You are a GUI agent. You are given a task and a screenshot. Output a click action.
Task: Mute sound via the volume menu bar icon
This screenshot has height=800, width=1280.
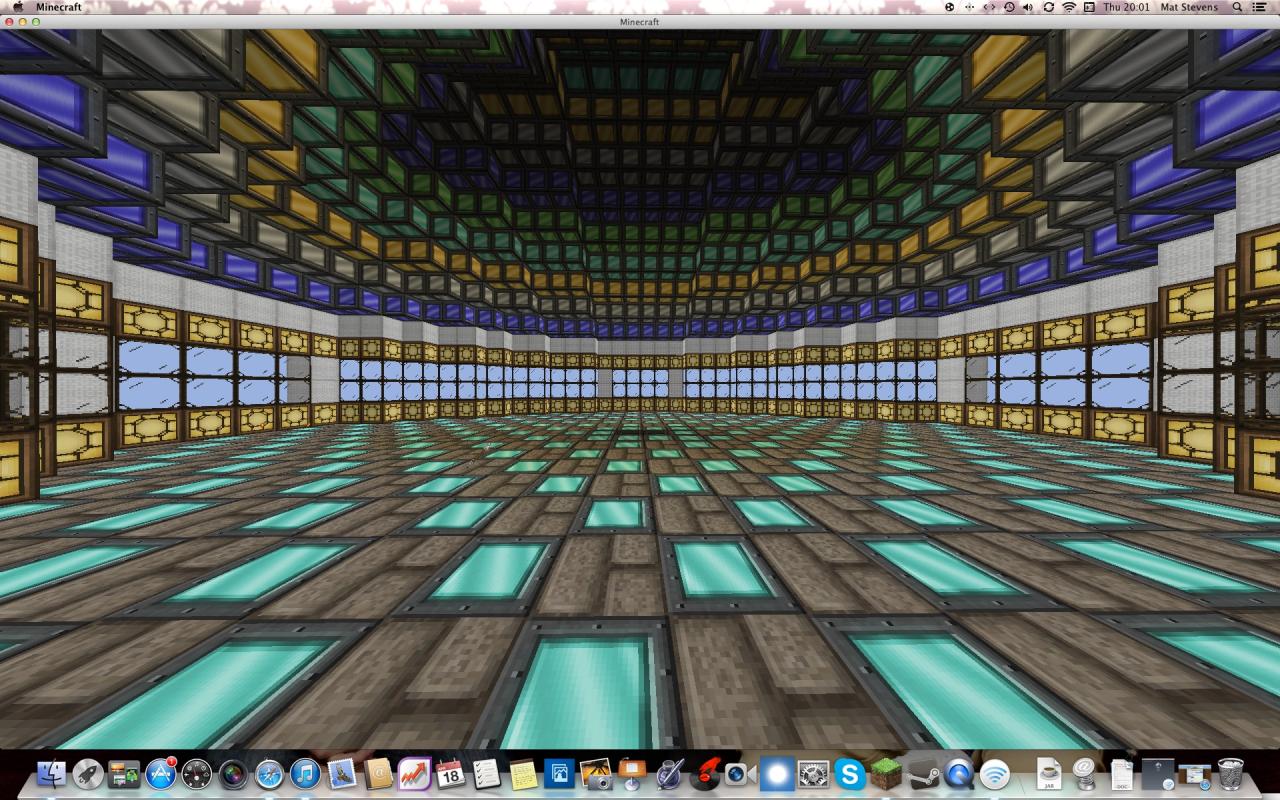1028,6
